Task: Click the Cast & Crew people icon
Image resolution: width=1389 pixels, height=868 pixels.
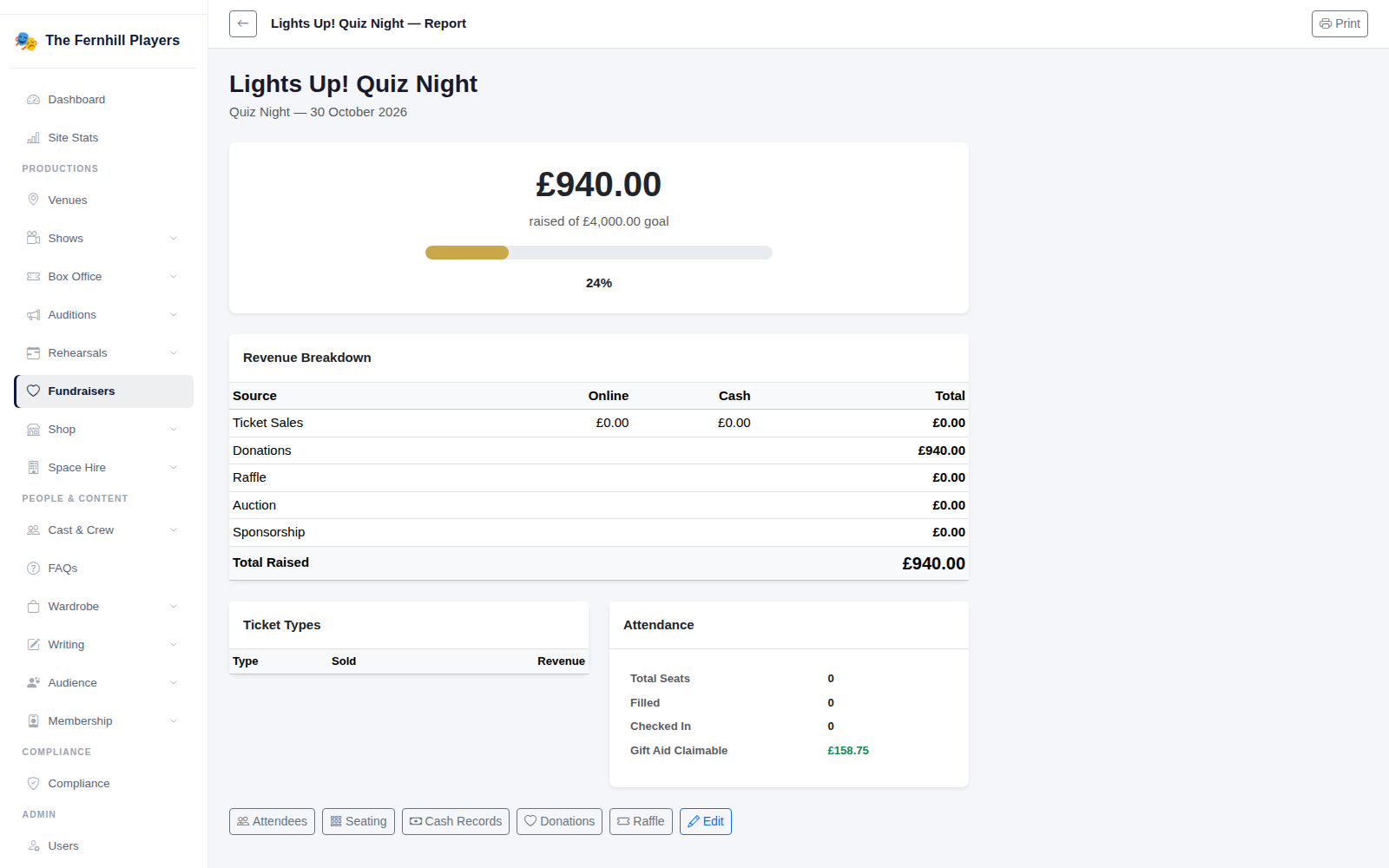Action: (33, 530)
